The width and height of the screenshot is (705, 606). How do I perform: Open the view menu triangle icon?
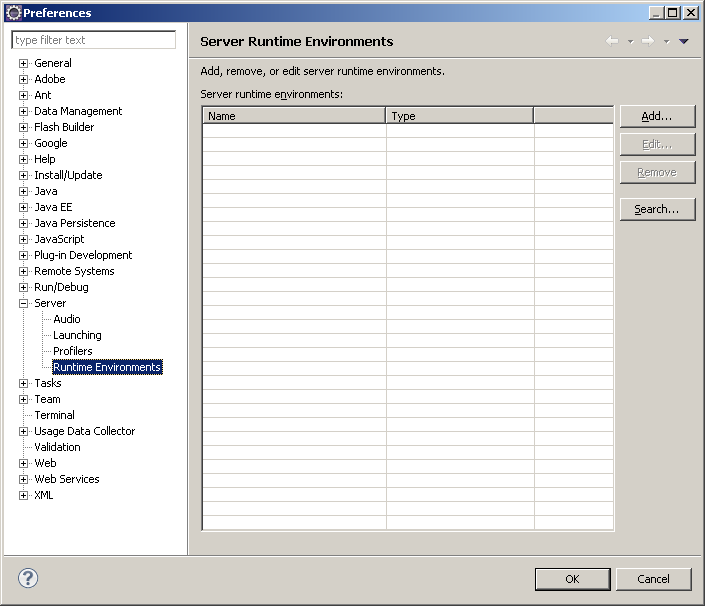coord(684,41)
